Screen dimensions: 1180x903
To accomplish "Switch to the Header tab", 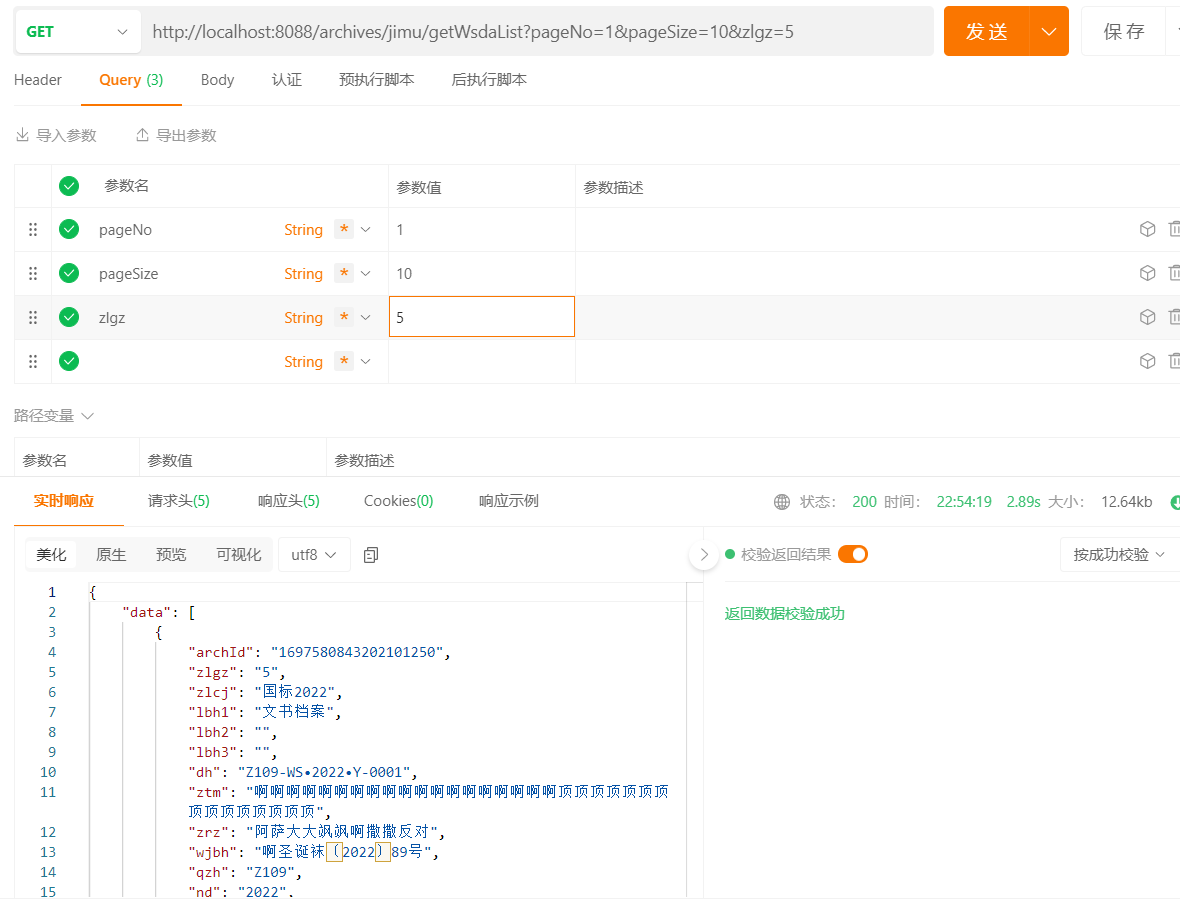I will (x=38, y=80).
